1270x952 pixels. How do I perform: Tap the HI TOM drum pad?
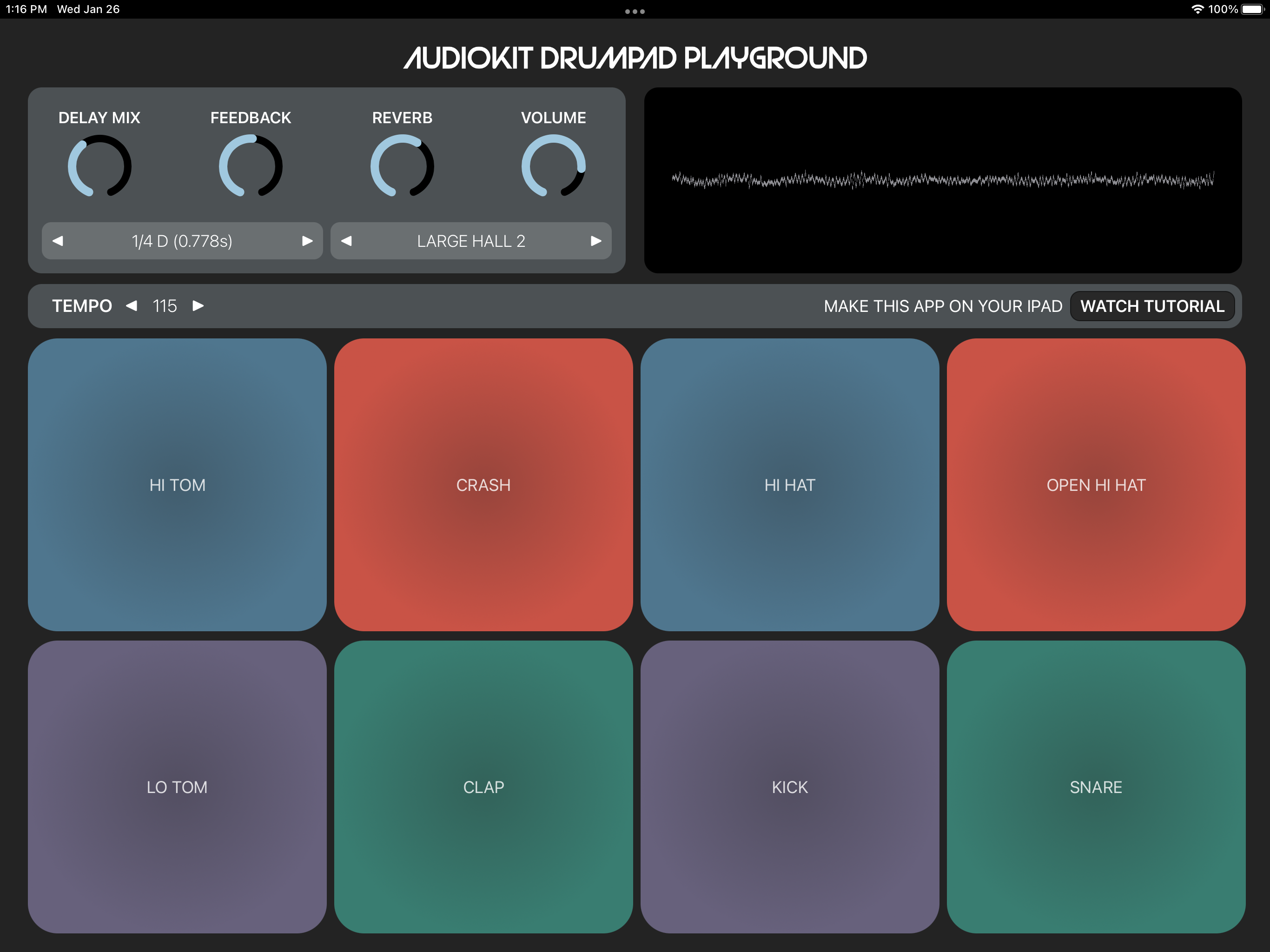pos(177,485)
